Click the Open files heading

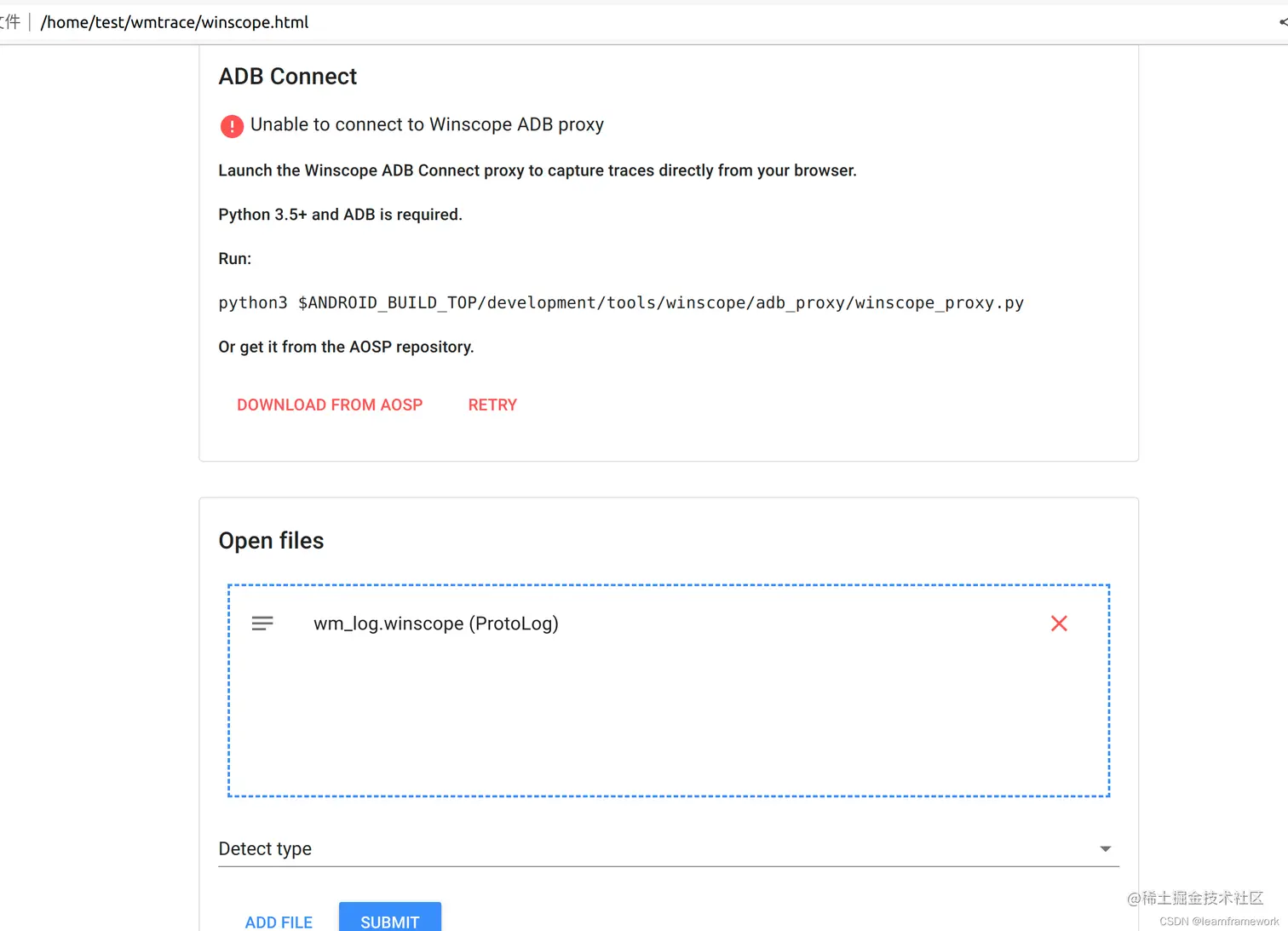coord(271,541)
